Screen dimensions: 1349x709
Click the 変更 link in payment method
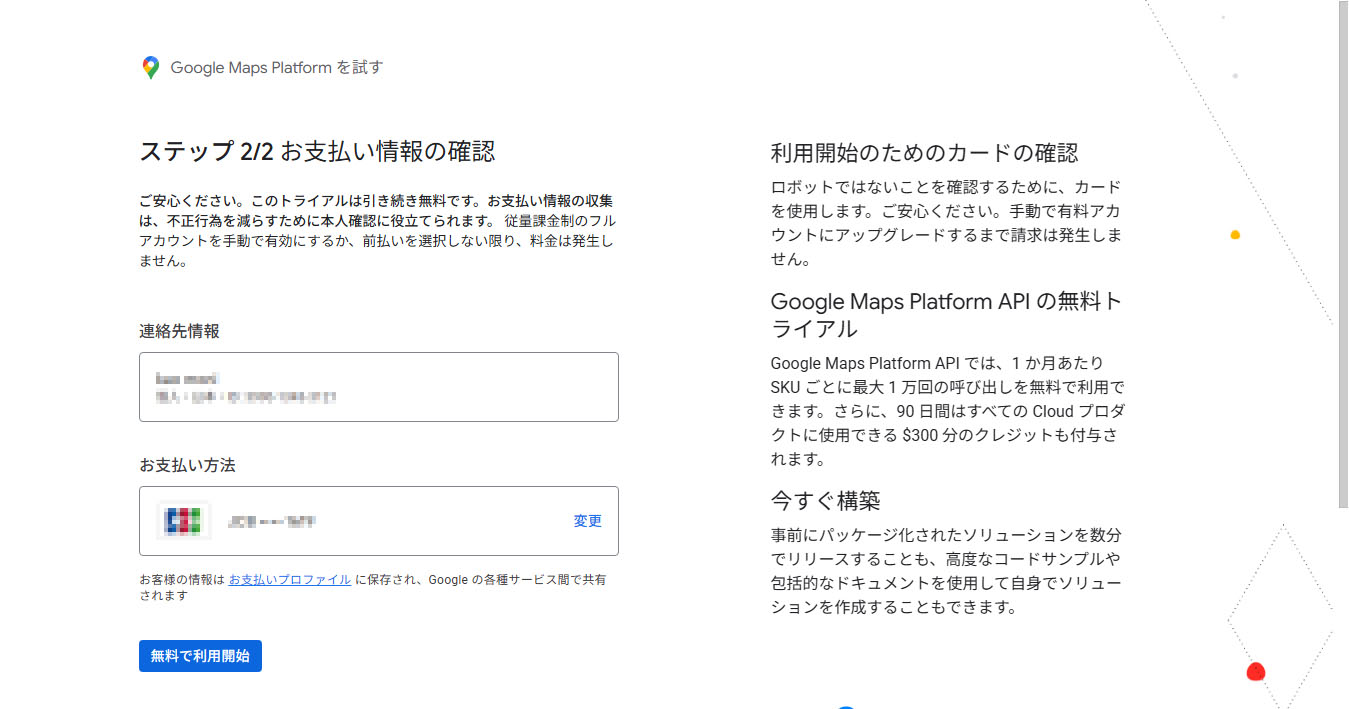(587, 521)
